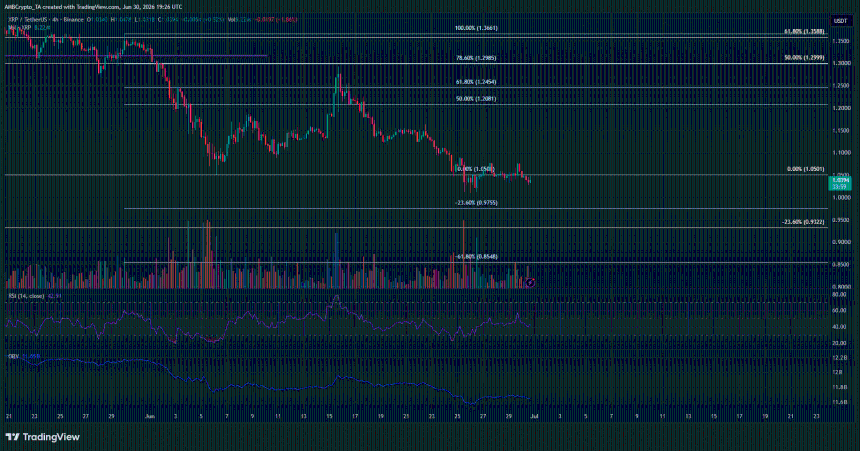860x451 pixels.
Task: Click the Vol XRP volume indicator label
Action: (x=21, y=27)
